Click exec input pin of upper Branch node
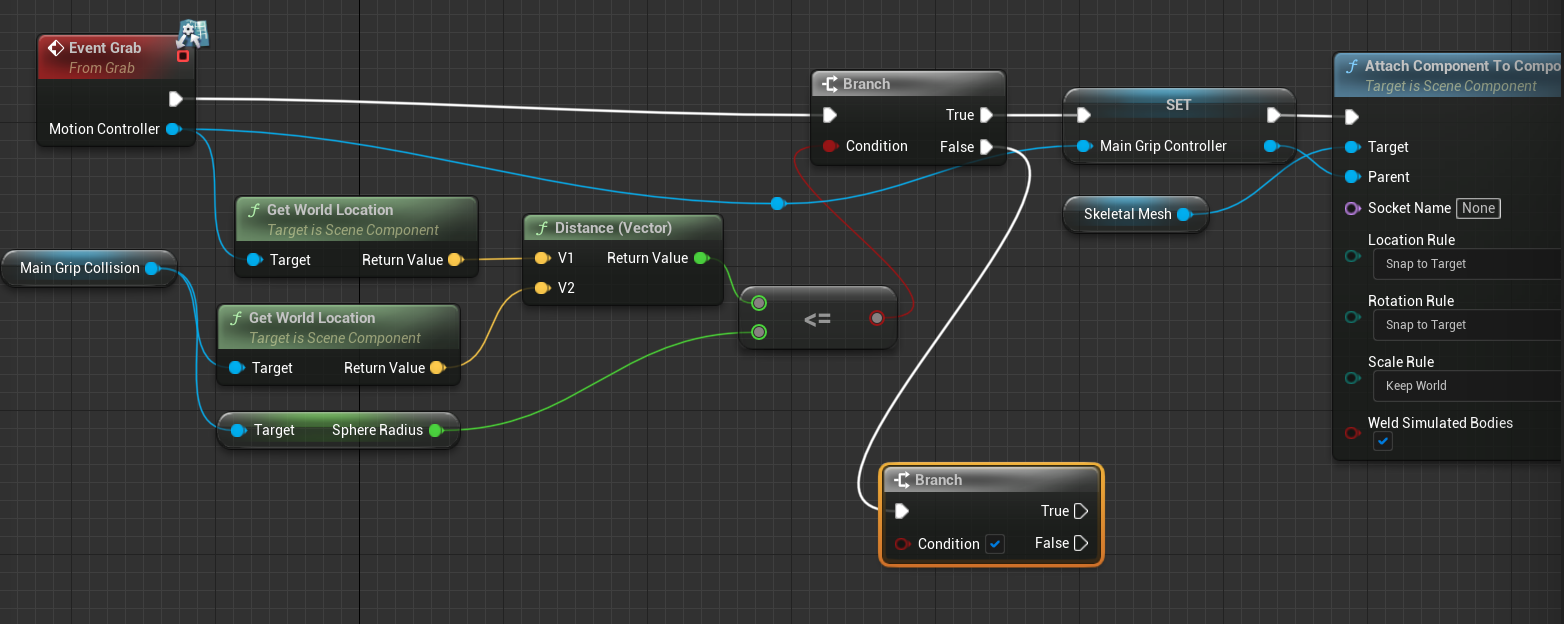 click(x=828, y=115)
